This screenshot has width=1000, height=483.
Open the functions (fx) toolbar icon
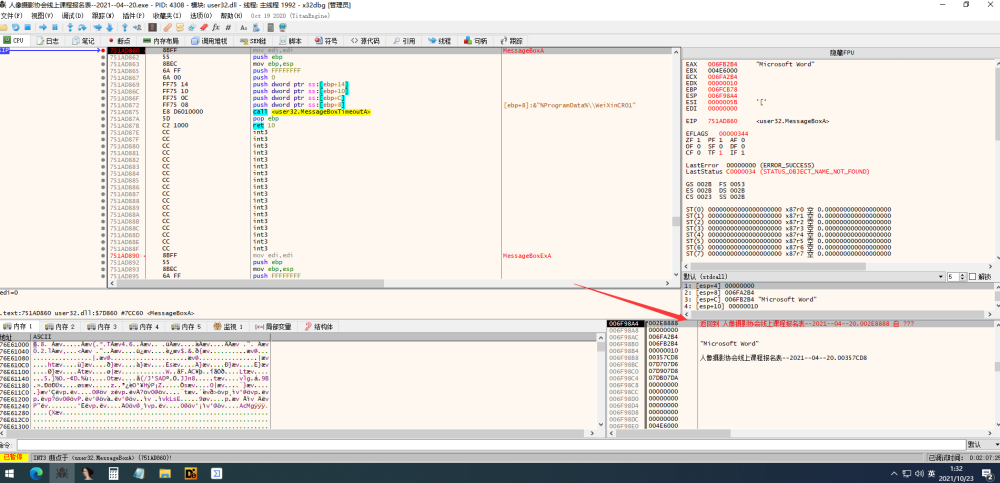(x=216, y=27)
